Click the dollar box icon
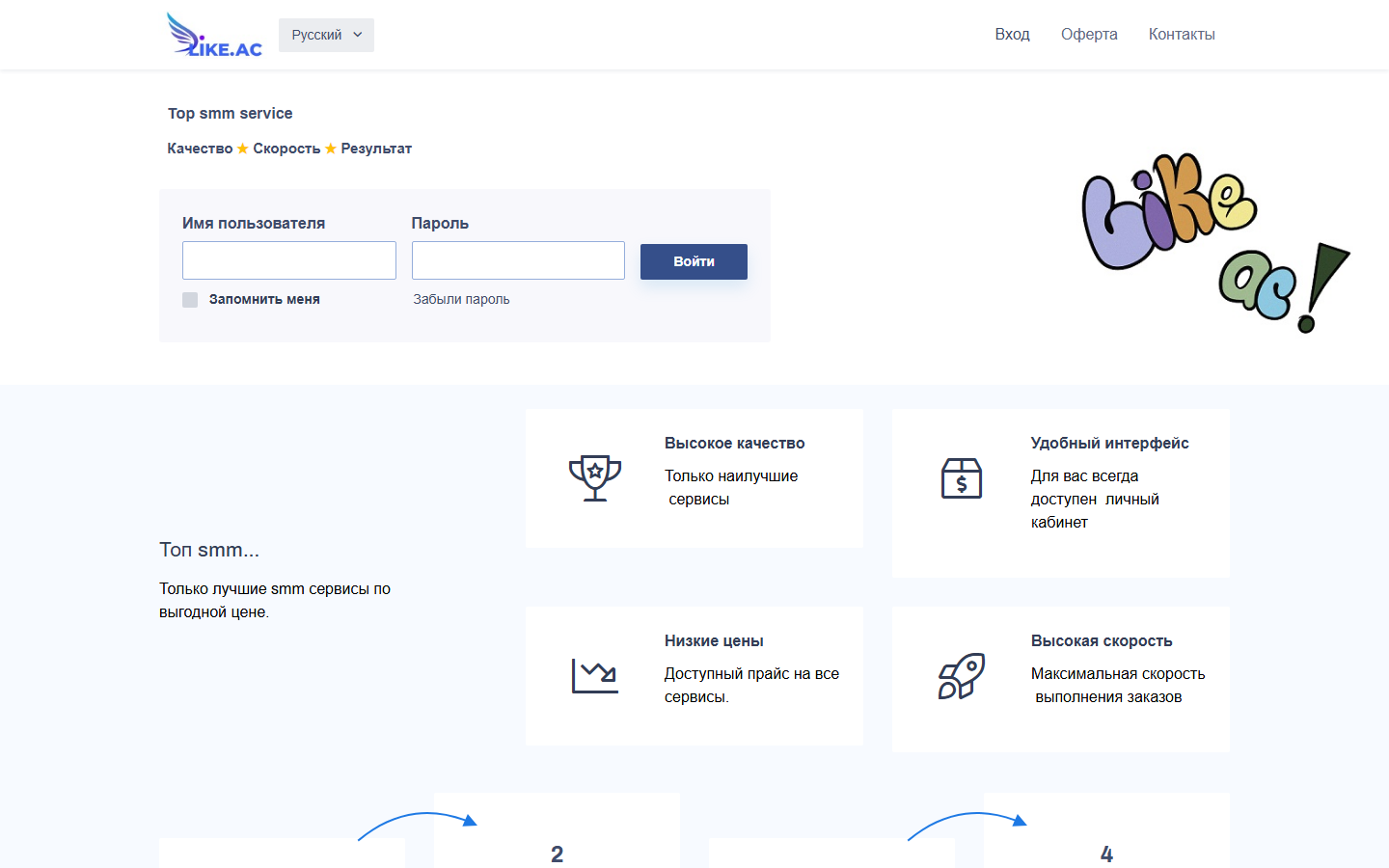1389x868 pixels. (x=961, y=478)
